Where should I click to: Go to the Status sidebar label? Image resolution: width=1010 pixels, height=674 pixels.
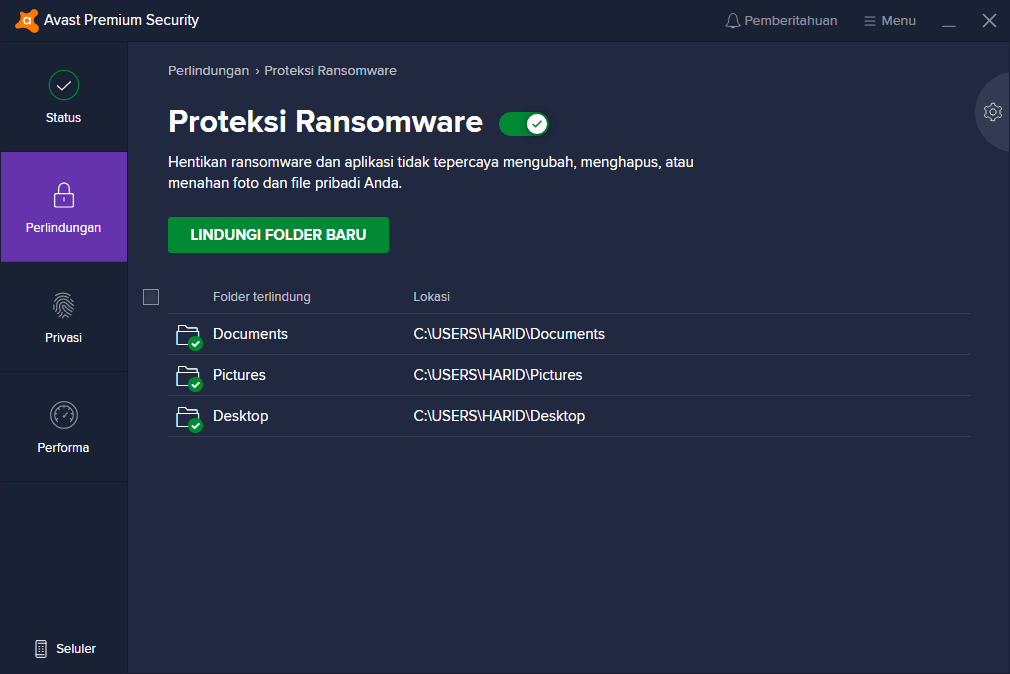pos(64,118)
